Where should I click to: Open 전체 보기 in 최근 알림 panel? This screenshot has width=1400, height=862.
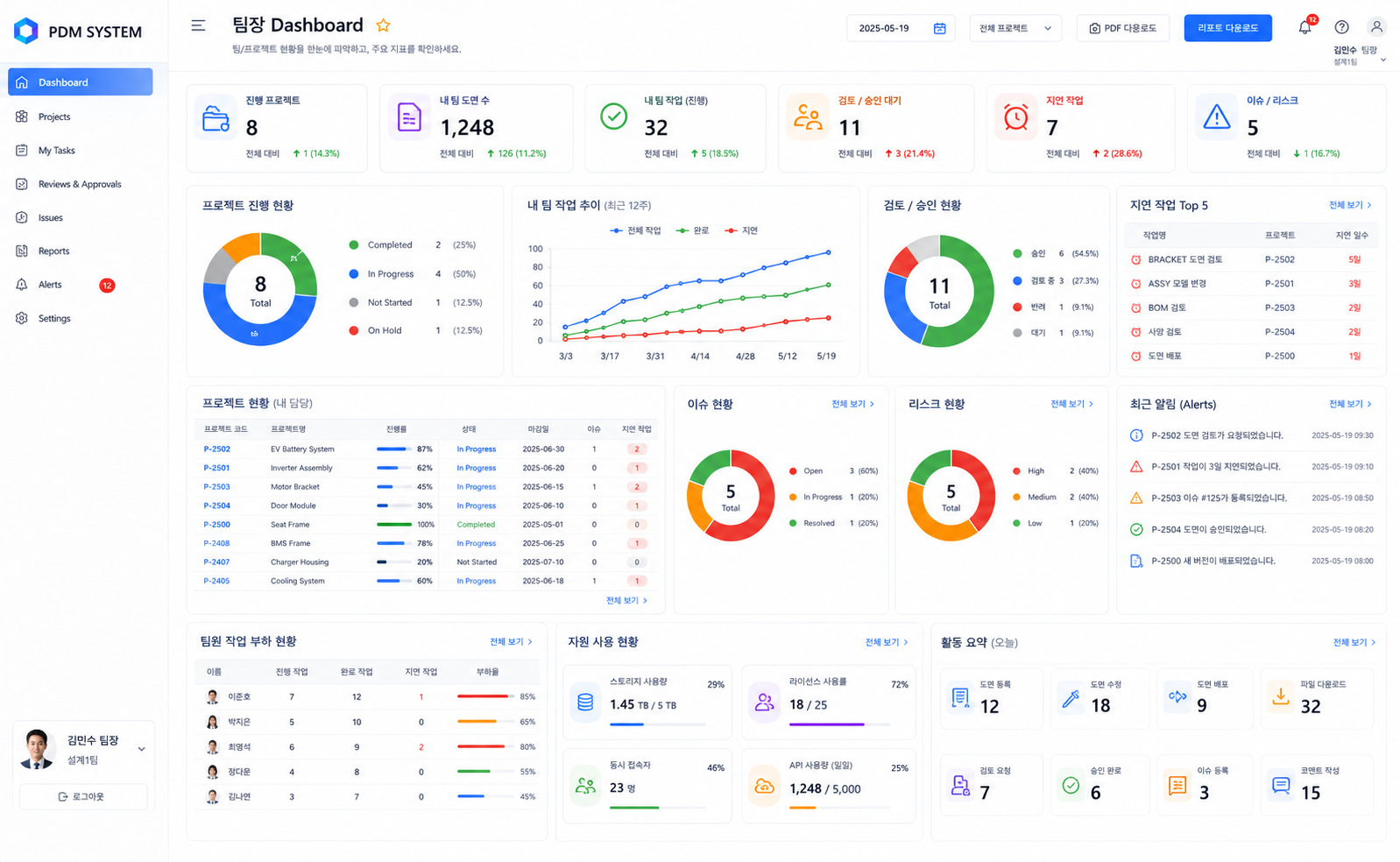click(x=1350, y=404)
